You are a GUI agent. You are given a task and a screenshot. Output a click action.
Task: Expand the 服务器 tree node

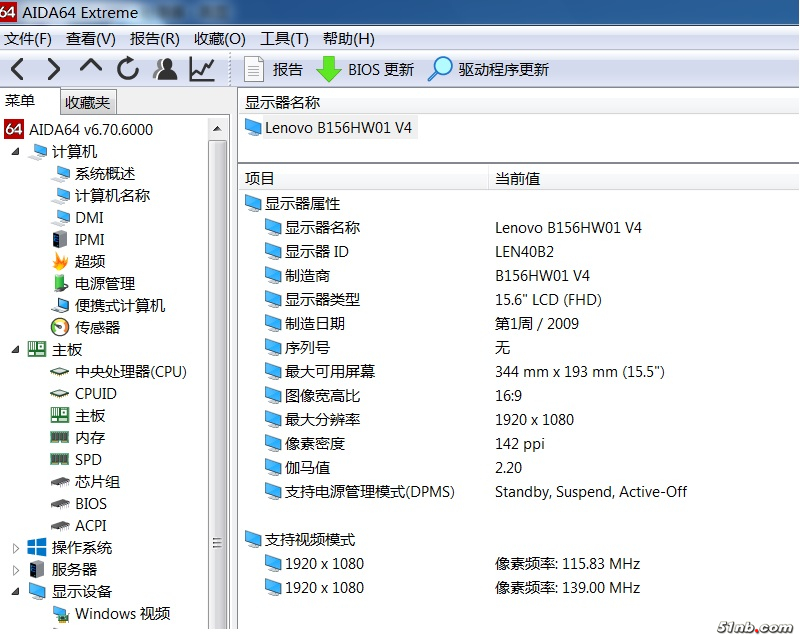point(15,570)
